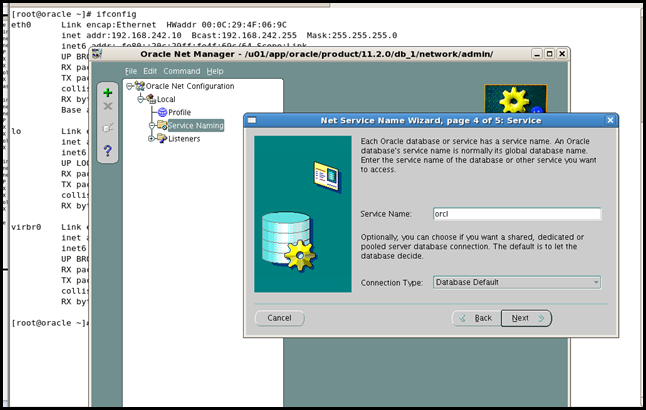Select the Profile tree item
The image size is (646, 410).
(180, 112)
